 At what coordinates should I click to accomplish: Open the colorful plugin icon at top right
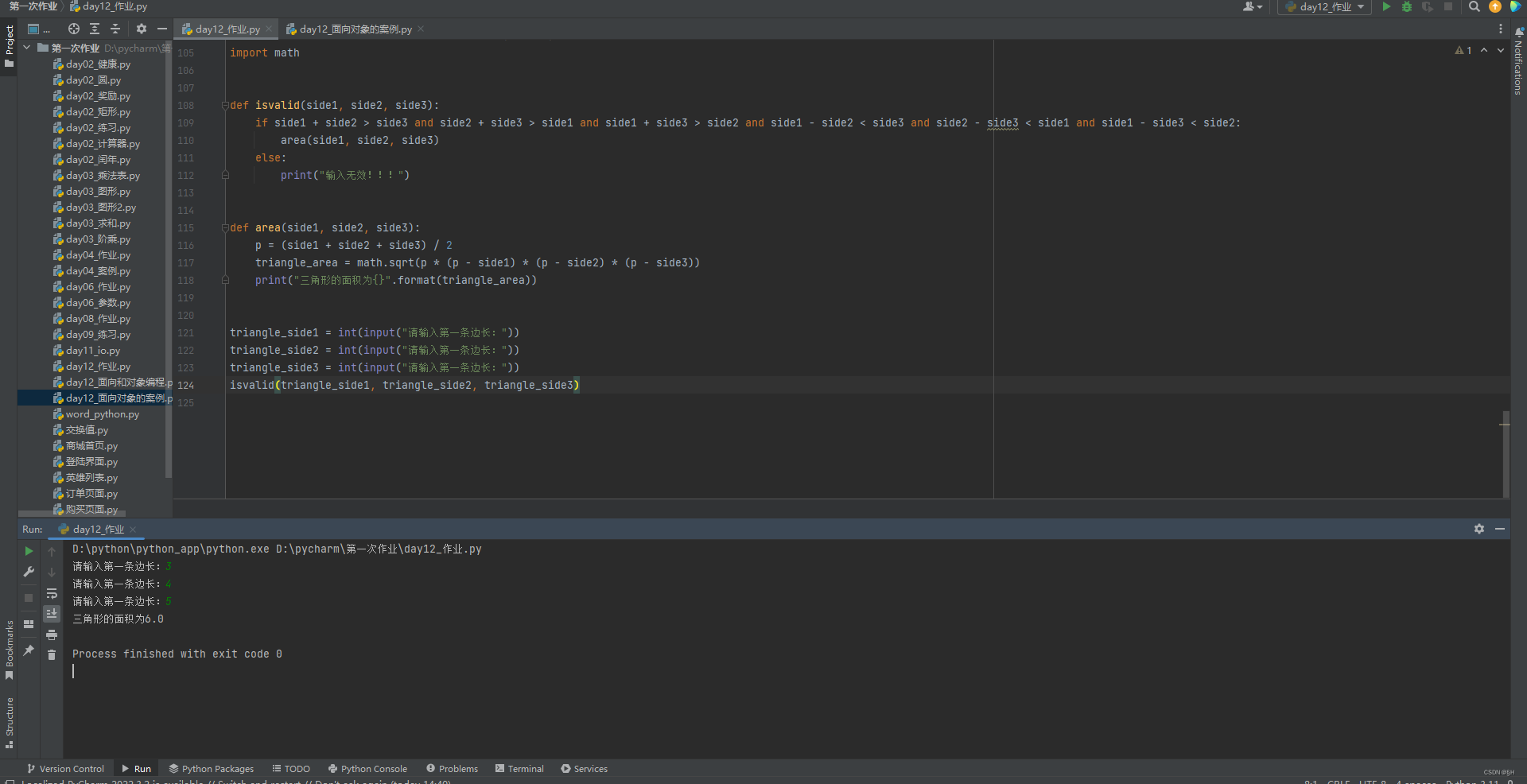click(1515, 6)
